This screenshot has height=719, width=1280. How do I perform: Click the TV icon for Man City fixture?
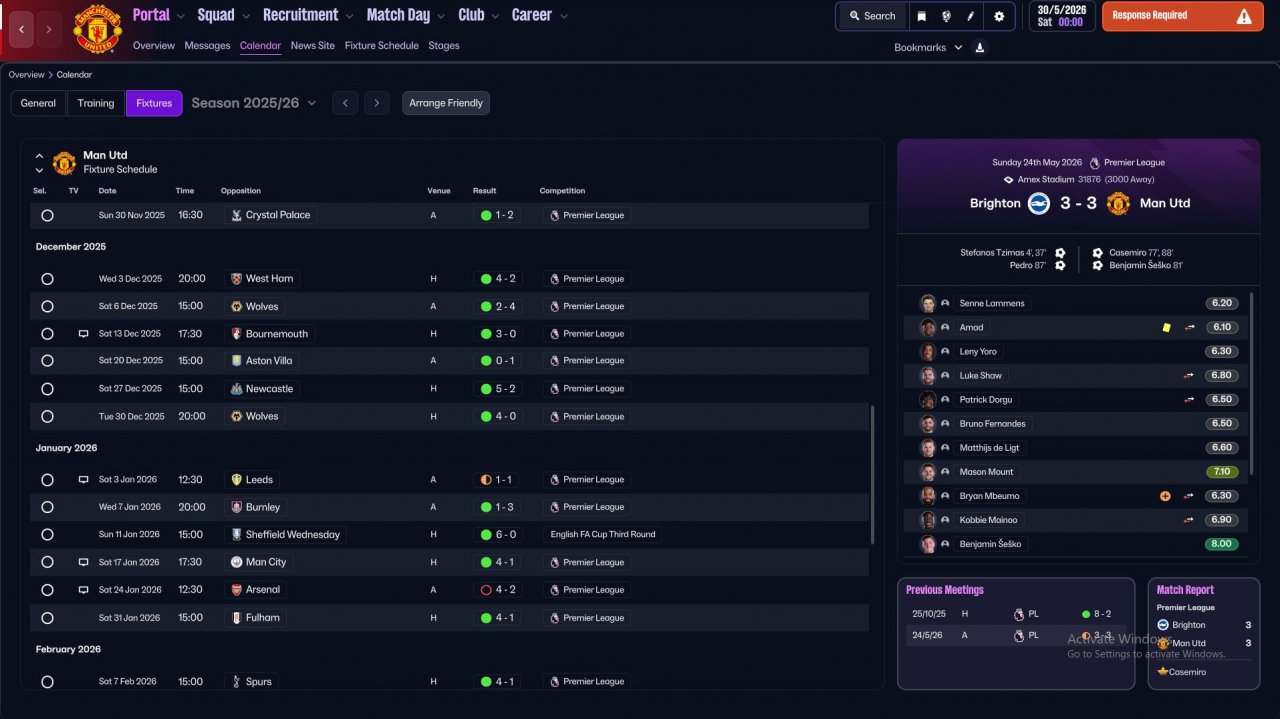coord(84,562)
